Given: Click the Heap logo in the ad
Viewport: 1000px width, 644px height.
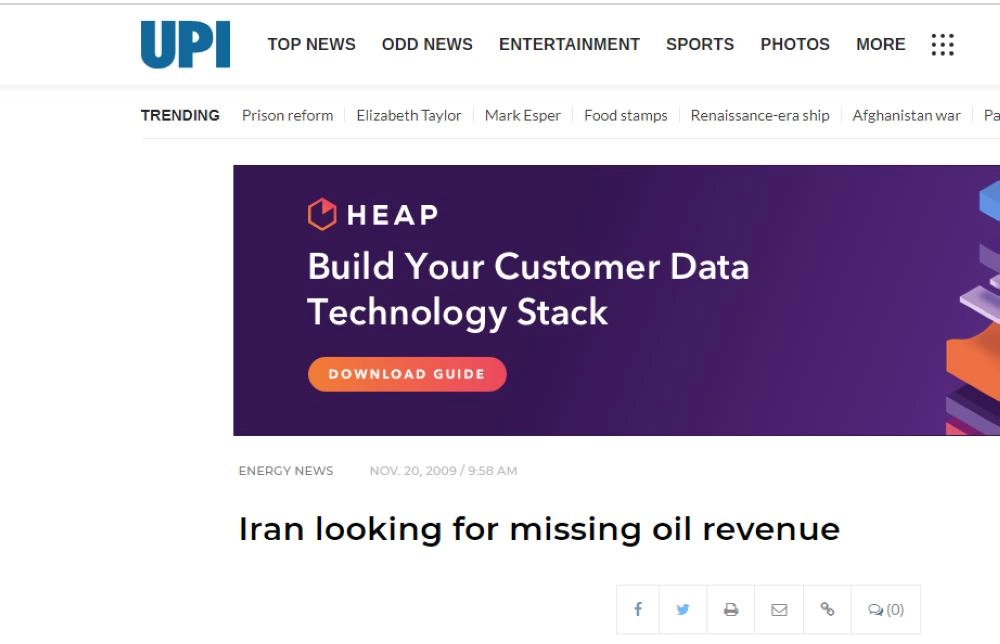Looking at the screenshot, I should pos(373,214).
